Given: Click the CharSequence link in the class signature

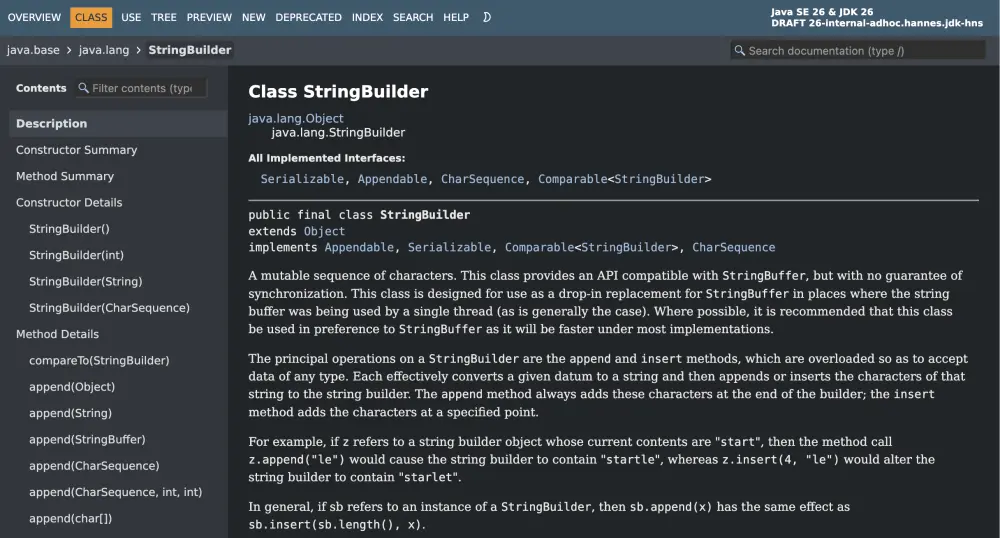Looking at the screenshot, I should point(733,247).
